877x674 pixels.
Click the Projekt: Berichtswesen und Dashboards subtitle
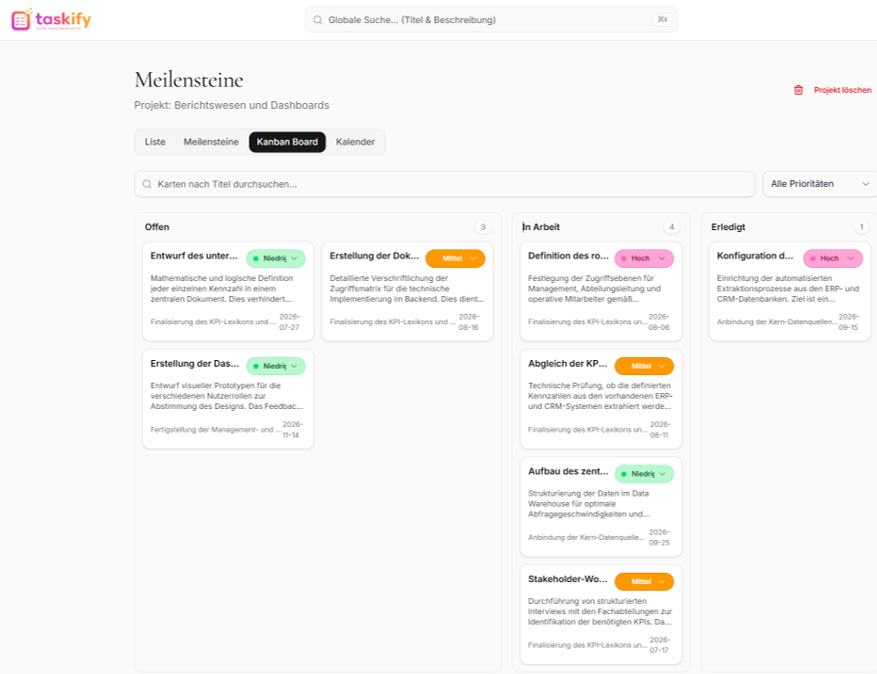232,105
